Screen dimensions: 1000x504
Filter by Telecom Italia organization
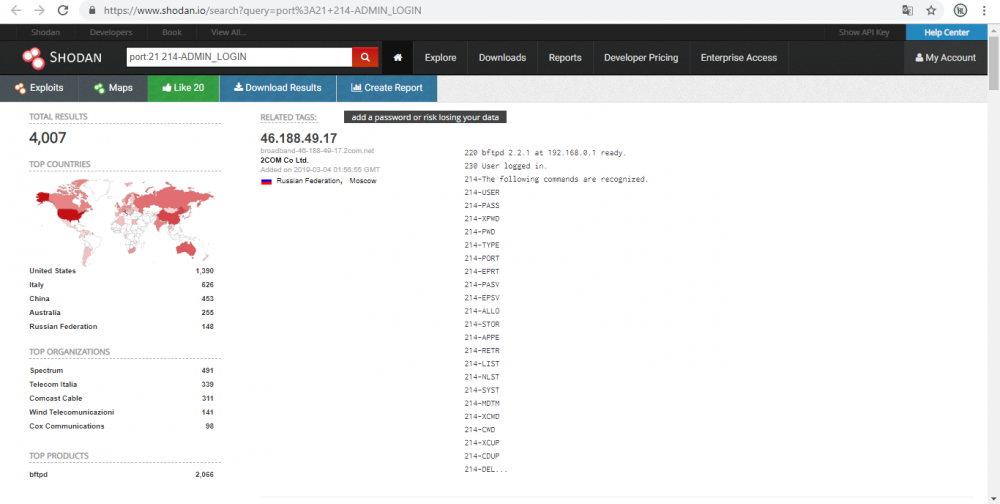pyautogui.click(x=53, y=385)
